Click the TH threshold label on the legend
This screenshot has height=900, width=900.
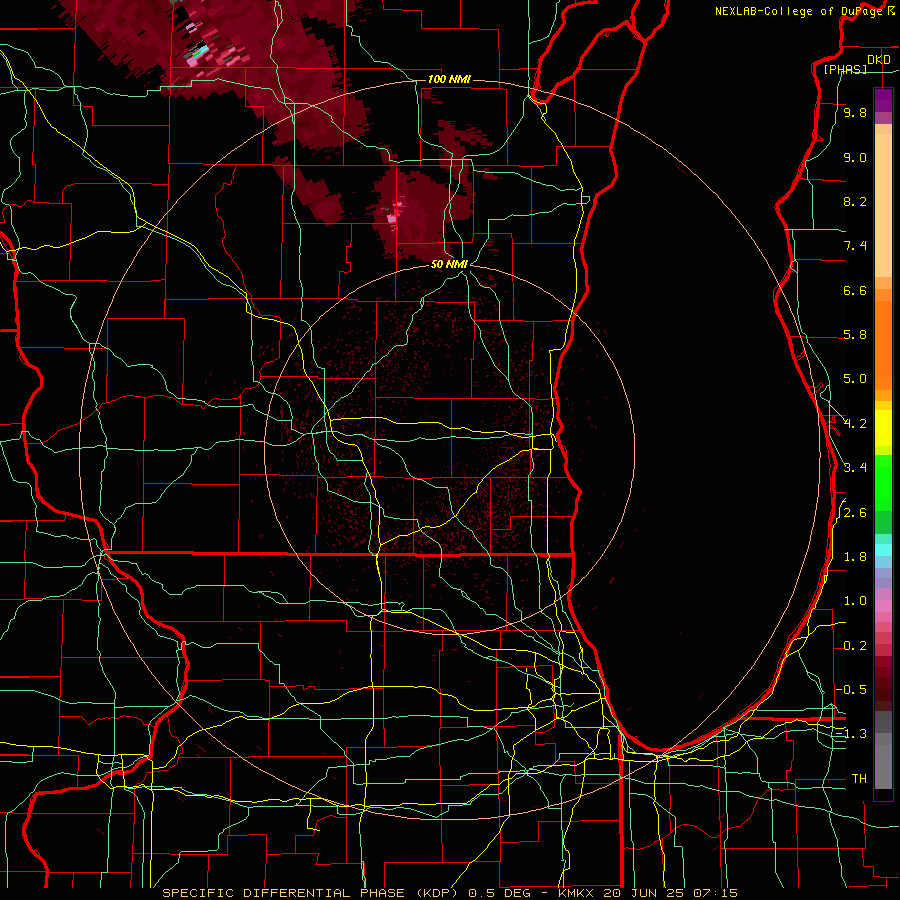pos(859,779)
